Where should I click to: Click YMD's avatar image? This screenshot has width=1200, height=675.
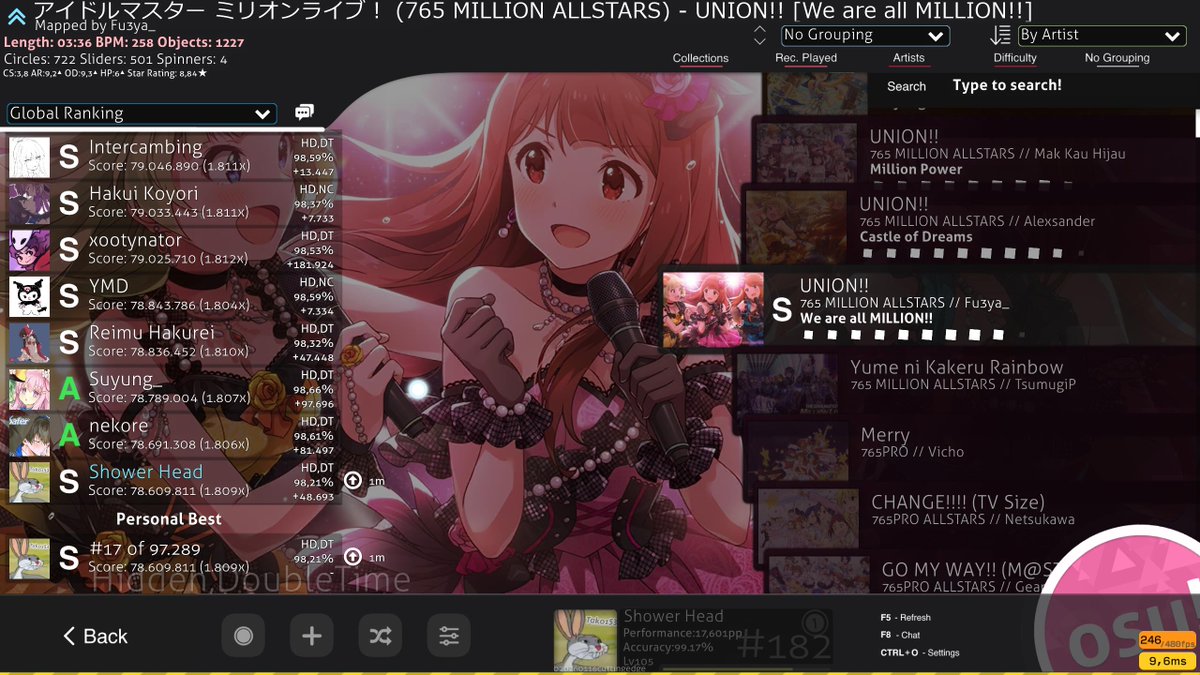coord(29,297)
